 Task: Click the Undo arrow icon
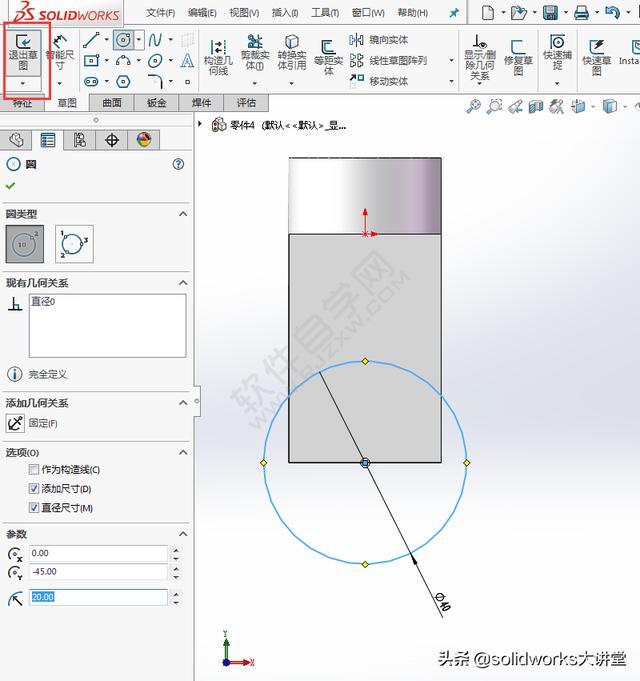point(612,12)
